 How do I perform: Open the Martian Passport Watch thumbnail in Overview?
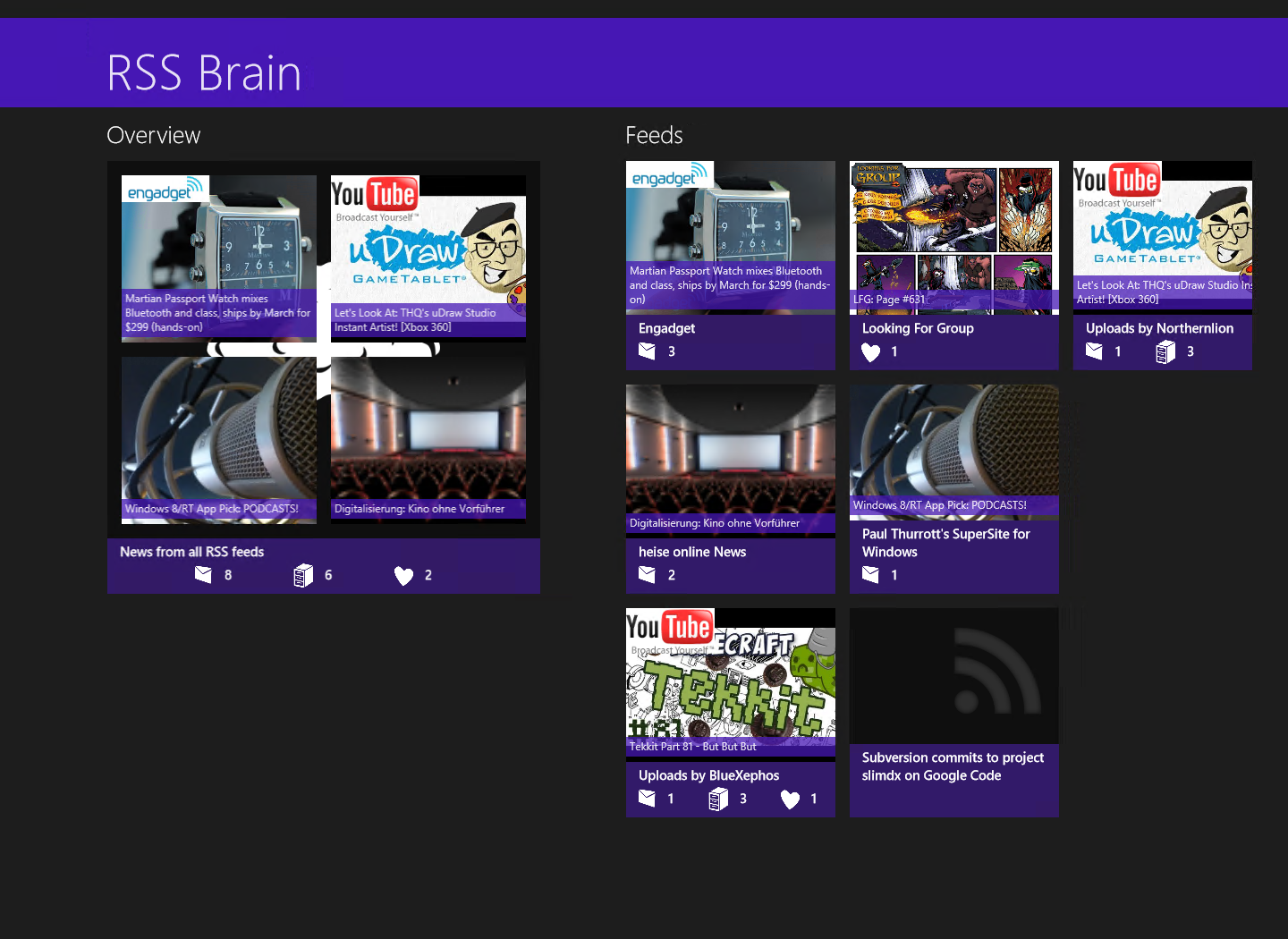219,257
